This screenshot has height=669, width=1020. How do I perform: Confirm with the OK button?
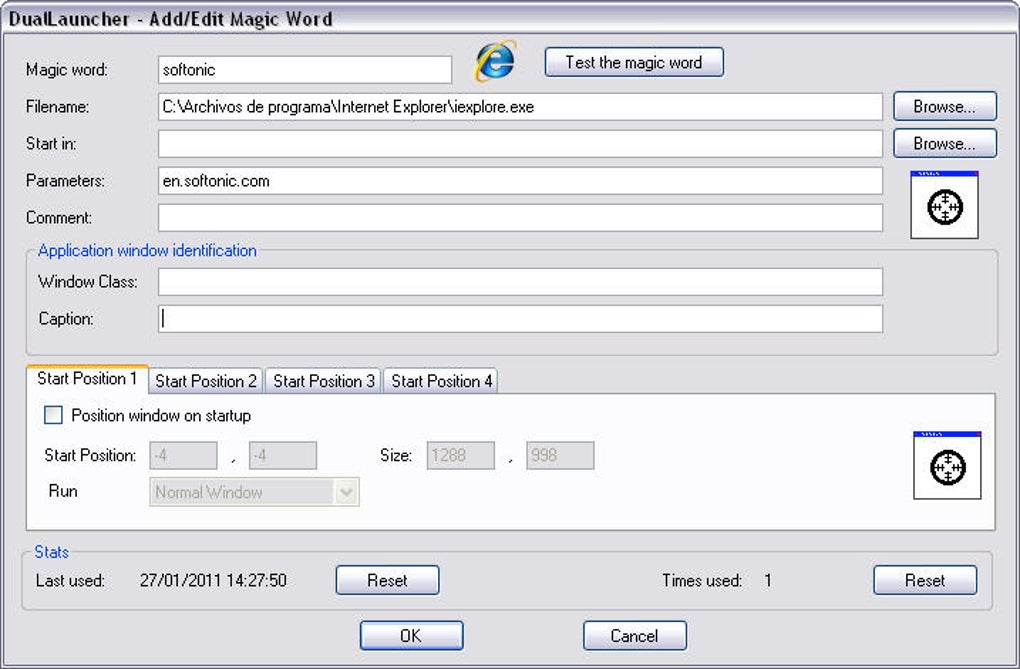pos(411,636)
